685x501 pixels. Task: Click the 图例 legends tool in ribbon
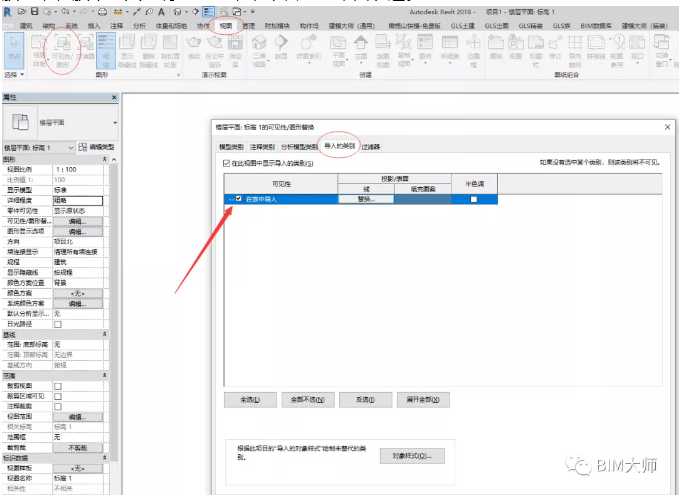click(x=425, y=49)
